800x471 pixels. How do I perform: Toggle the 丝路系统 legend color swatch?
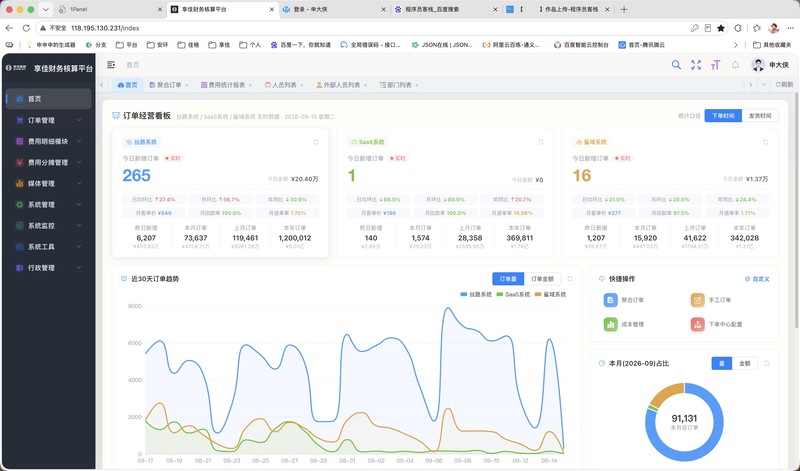463,294
